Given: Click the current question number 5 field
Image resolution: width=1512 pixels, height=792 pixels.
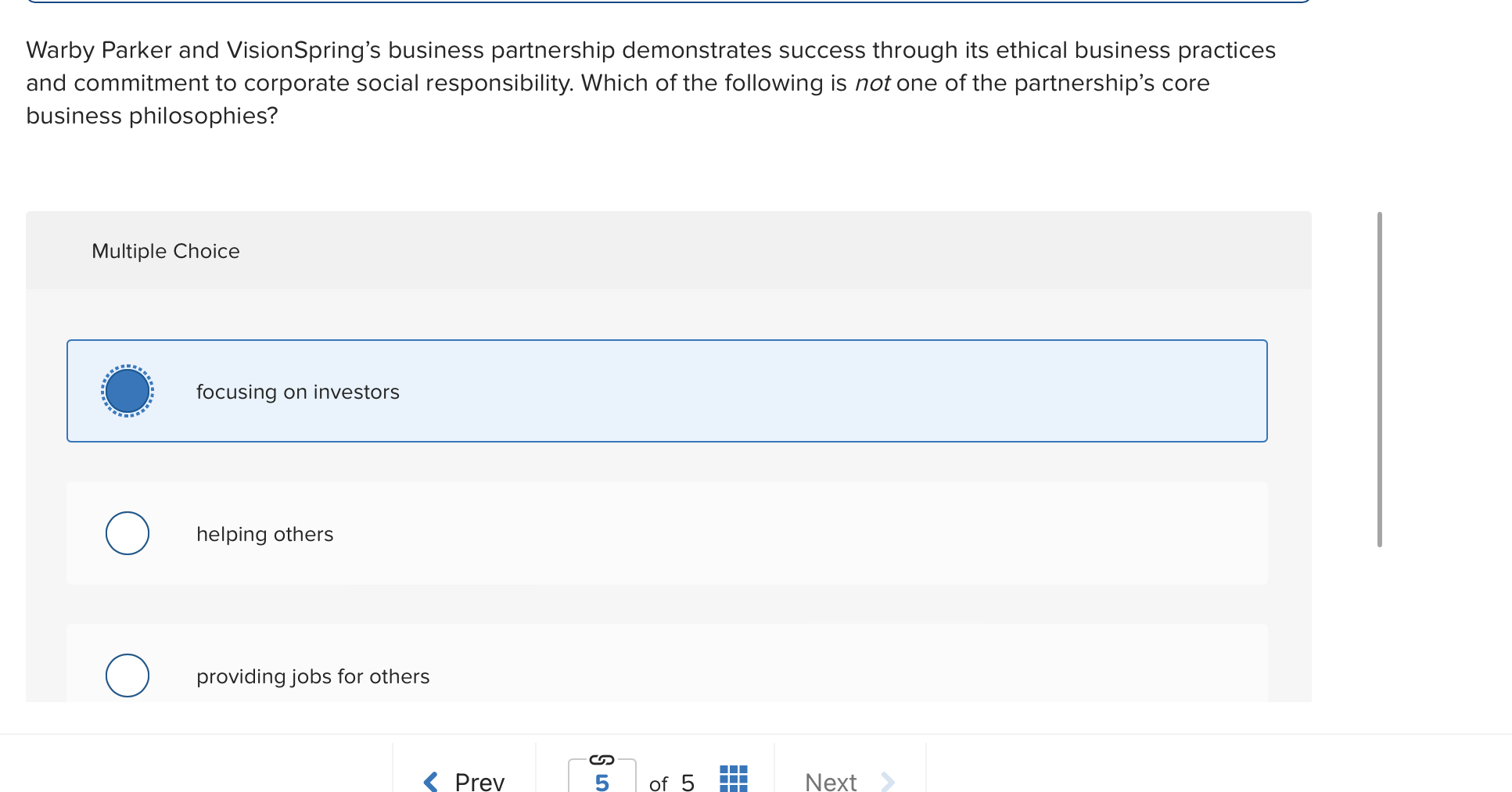Looking at the screenshot, I should point(602,781).
